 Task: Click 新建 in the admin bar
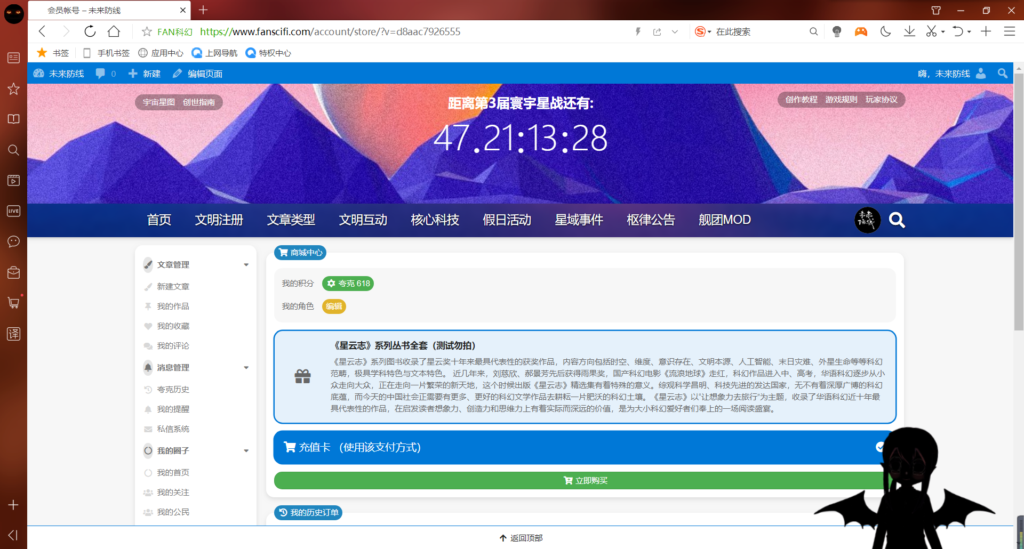144,74
